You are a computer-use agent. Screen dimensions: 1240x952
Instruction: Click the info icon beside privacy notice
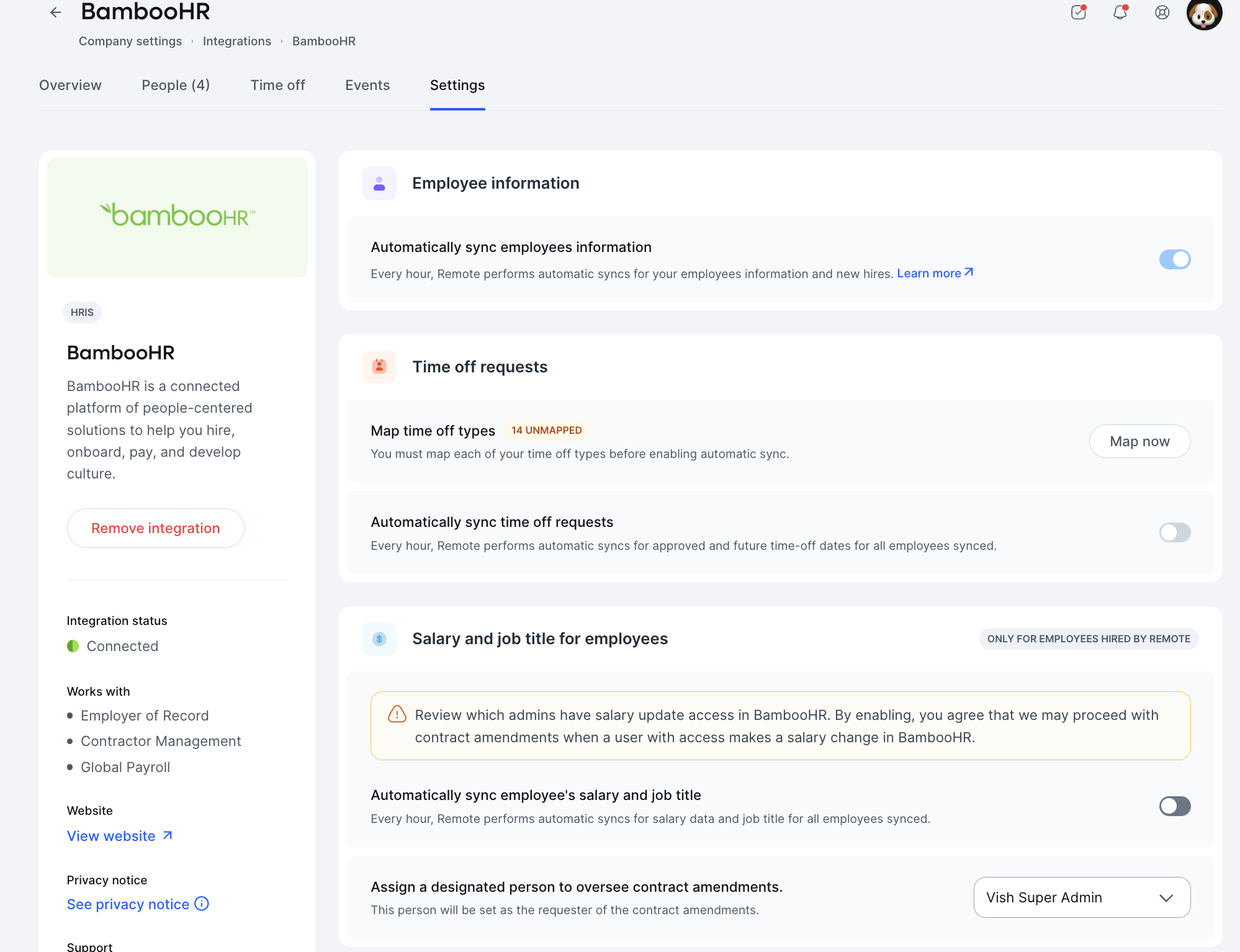(202, 904)
